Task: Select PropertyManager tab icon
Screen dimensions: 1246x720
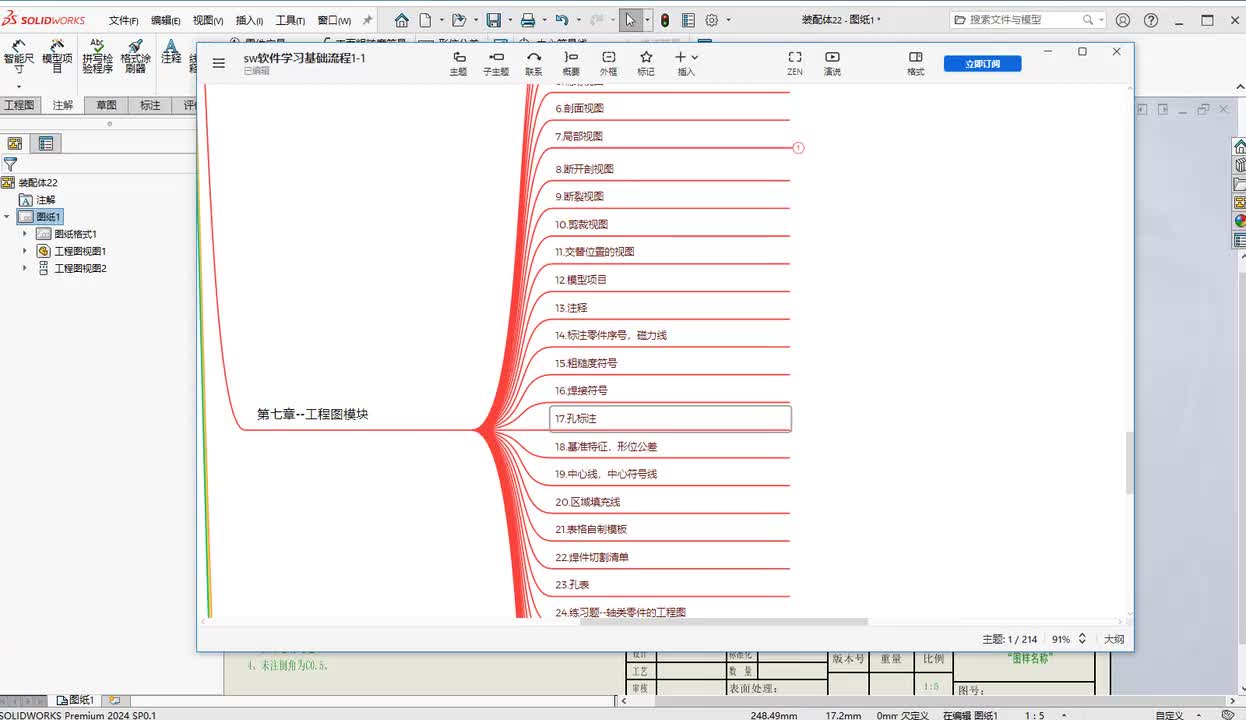Action: pos(46,143)
